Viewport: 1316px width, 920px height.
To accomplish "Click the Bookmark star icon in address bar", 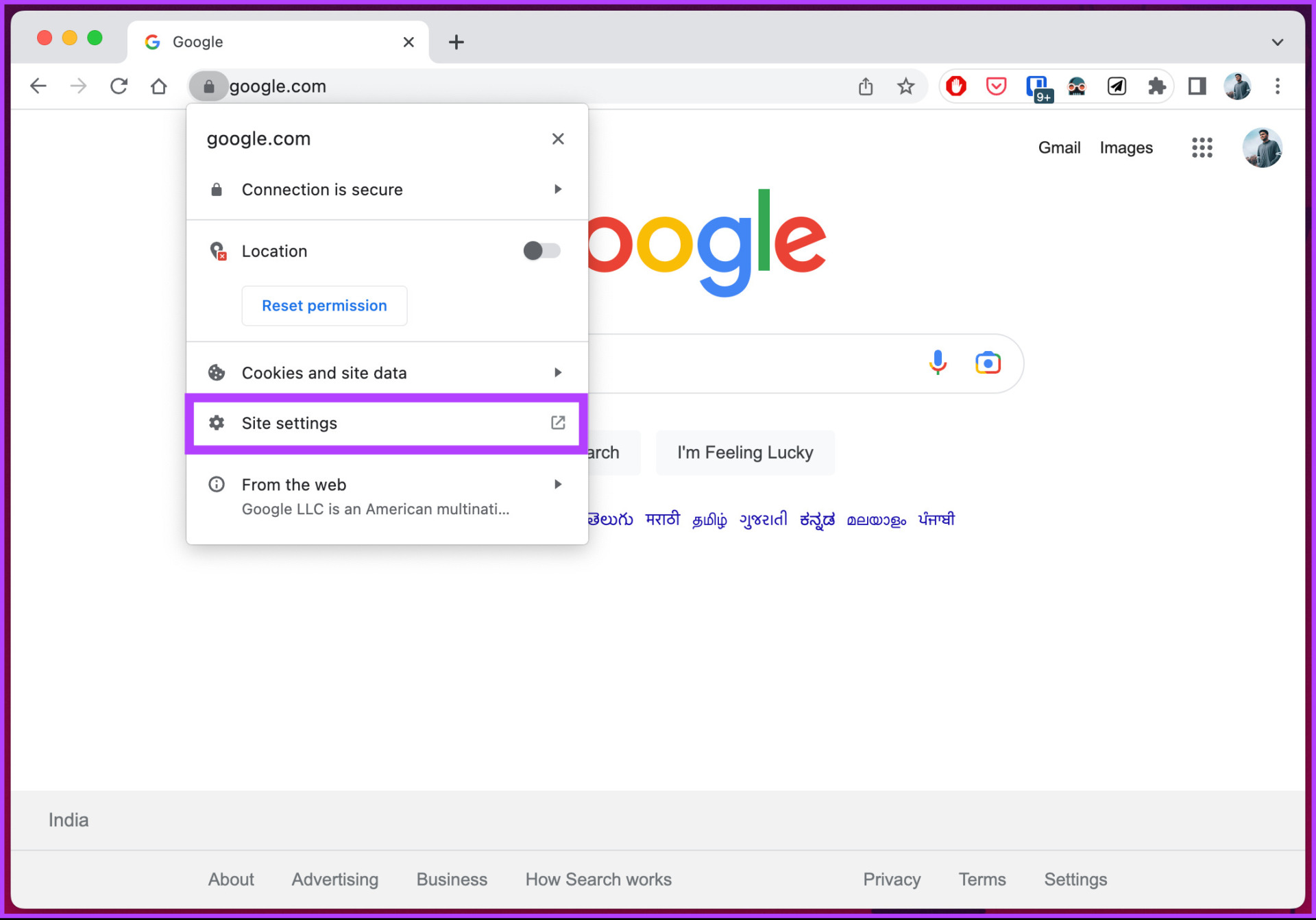I will (905, 86).
